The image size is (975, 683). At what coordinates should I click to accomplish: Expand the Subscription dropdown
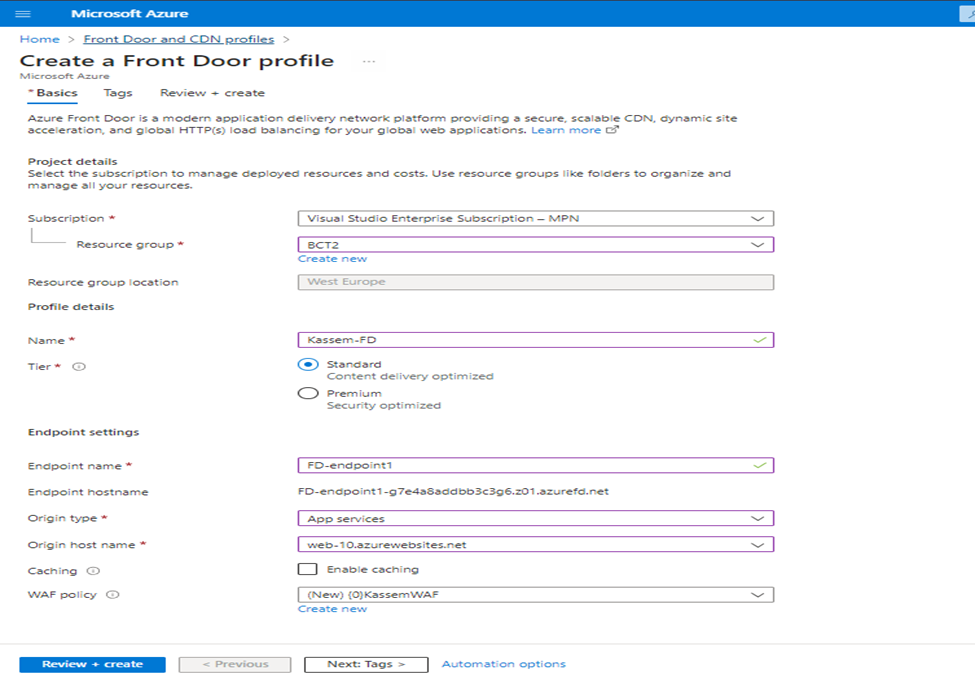pos(536,218)
